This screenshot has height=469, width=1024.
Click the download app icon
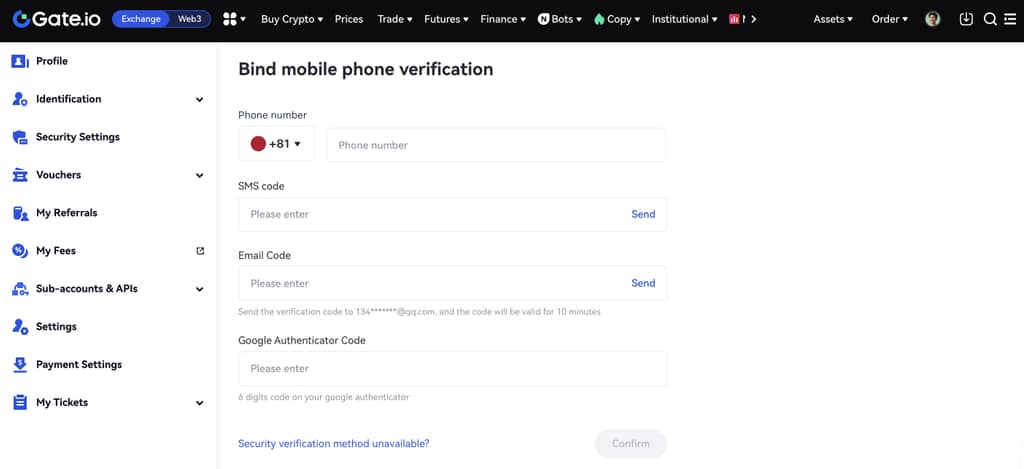[x=966, y=19]
